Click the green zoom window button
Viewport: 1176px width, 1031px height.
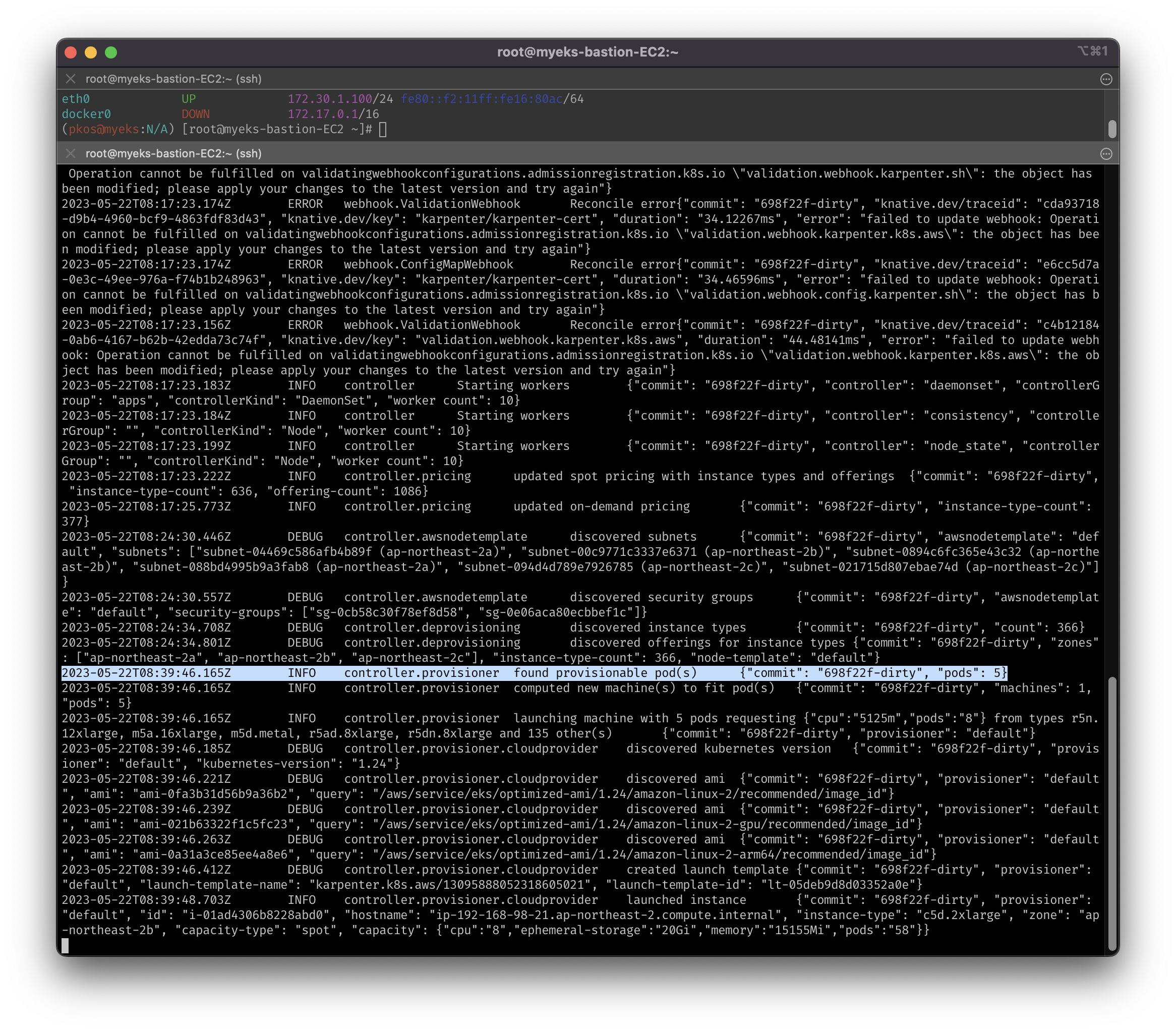111,52
